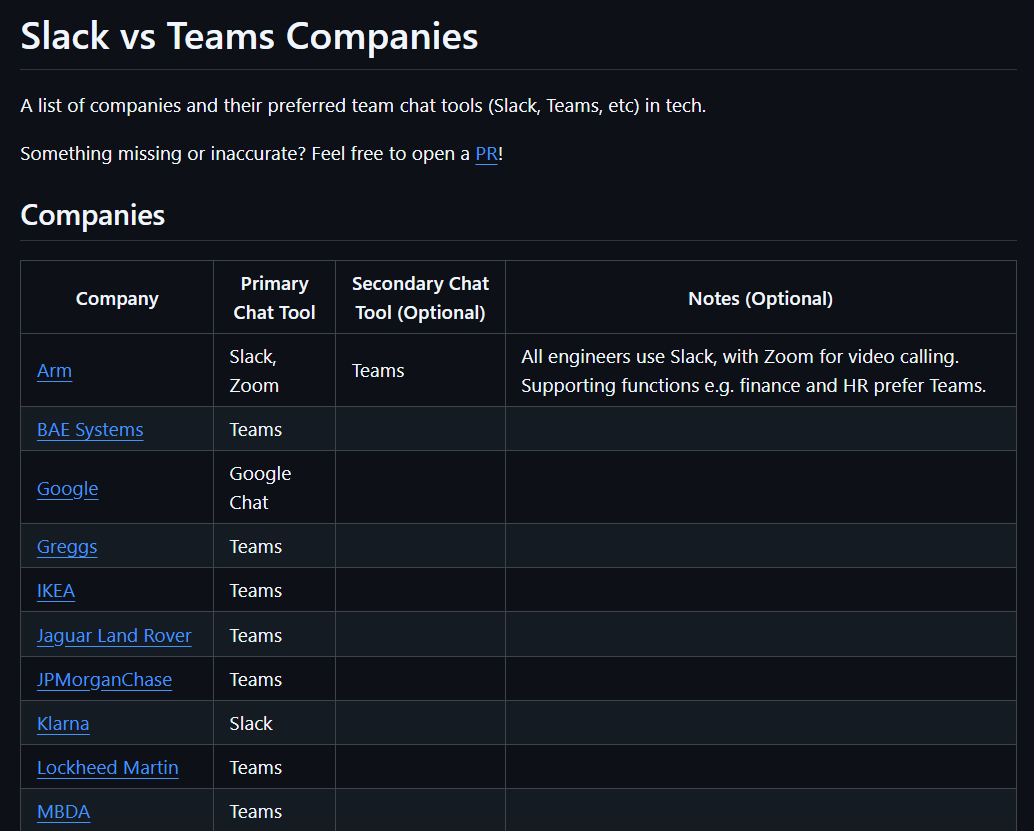Click the Google Chat table cell
The width and height of the screenshot is (1034, 831).
260,488
